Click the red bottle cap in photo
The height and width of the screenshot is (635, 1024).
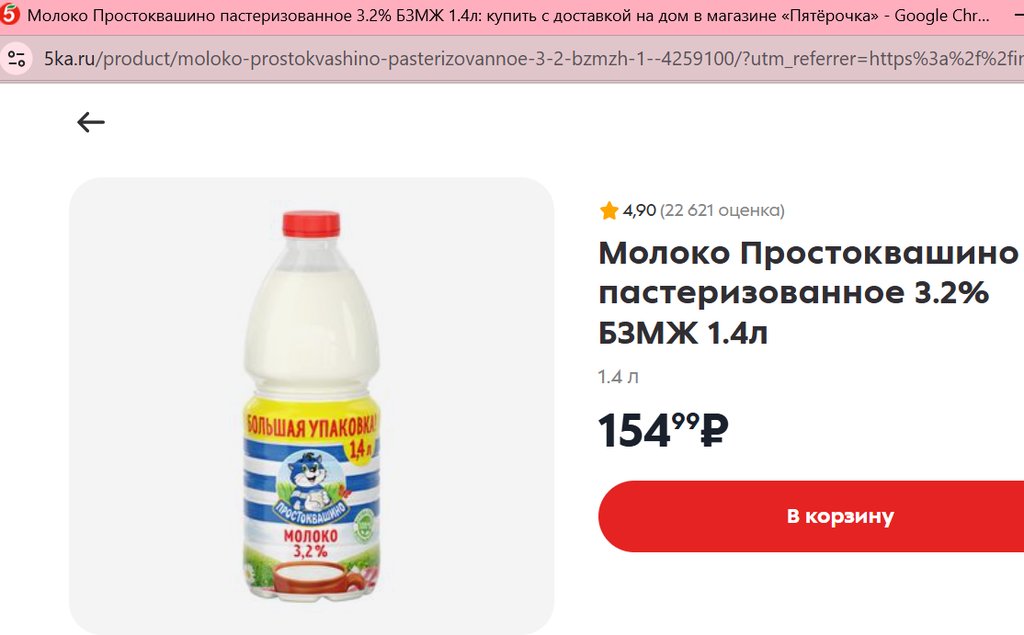point(312,223)
